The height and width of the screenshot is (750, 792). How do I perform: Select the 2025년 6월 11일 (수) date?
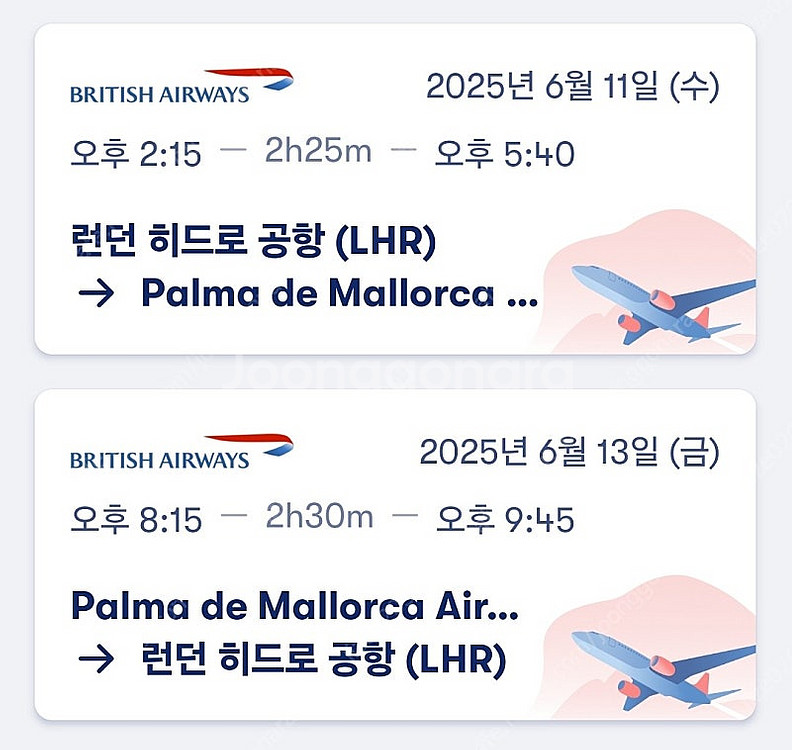pyautogui.click(x=572, y=86)
